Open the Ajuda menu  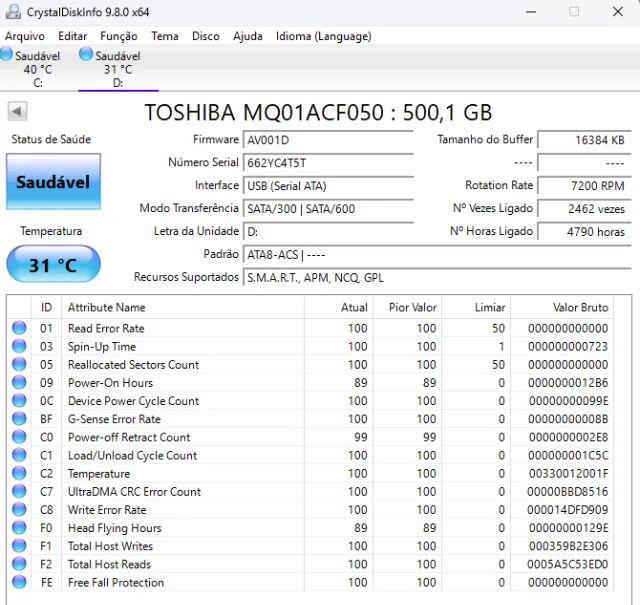[x=247, y=36]
